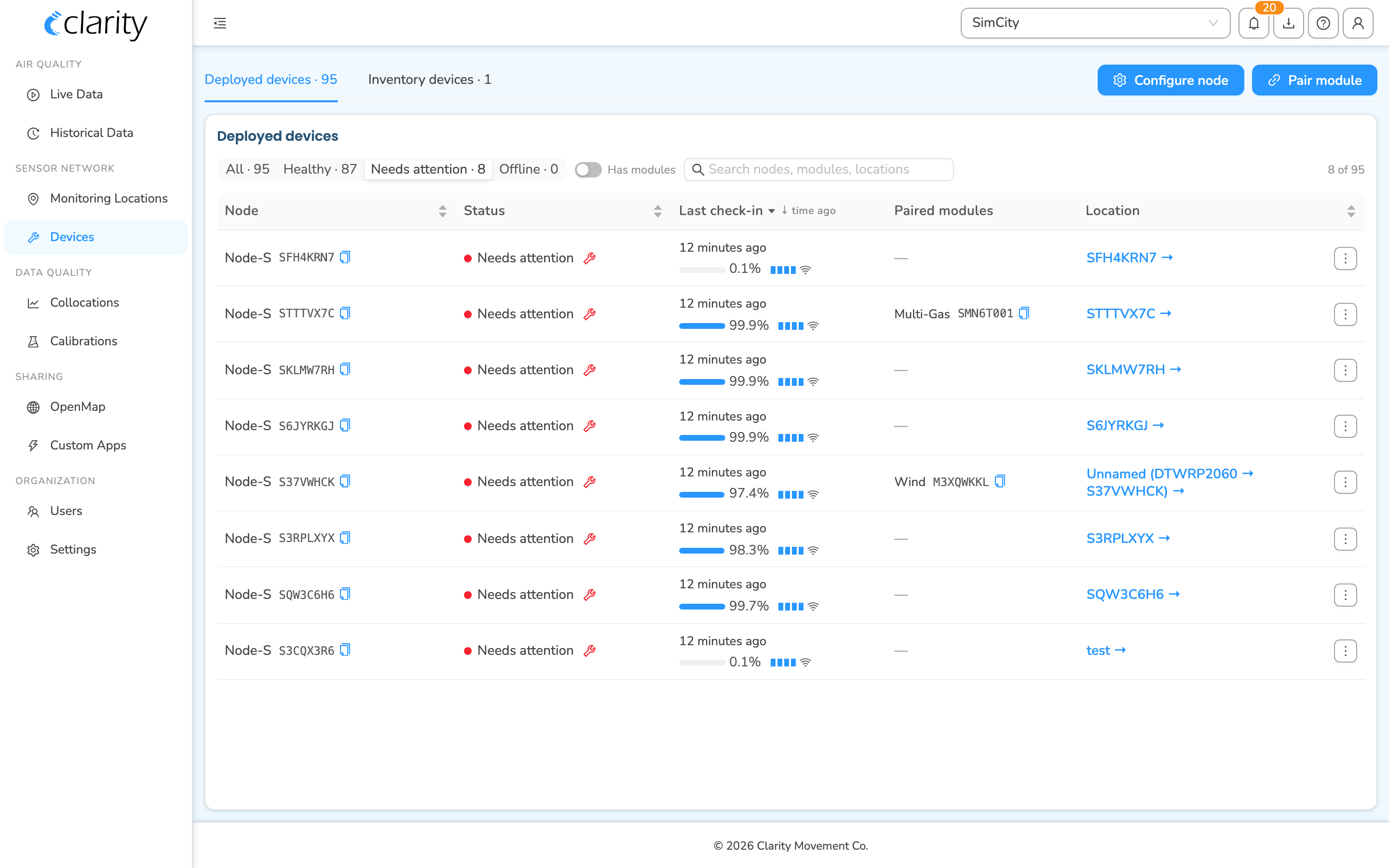Open row actions menu for SKLMW7RH

coord(1345,370)
